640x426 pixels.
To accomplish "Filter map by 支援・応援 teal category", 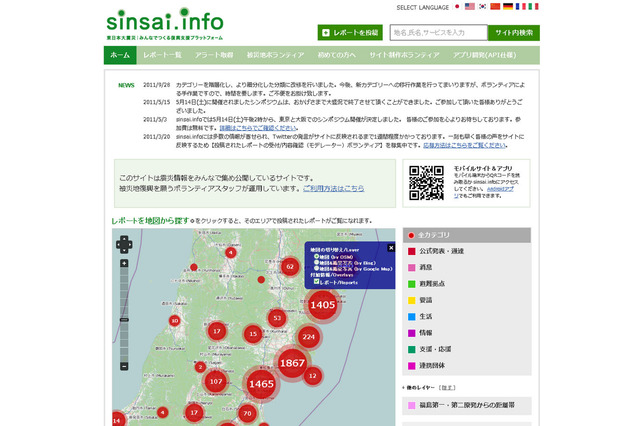I will click(x=467, y=349).
